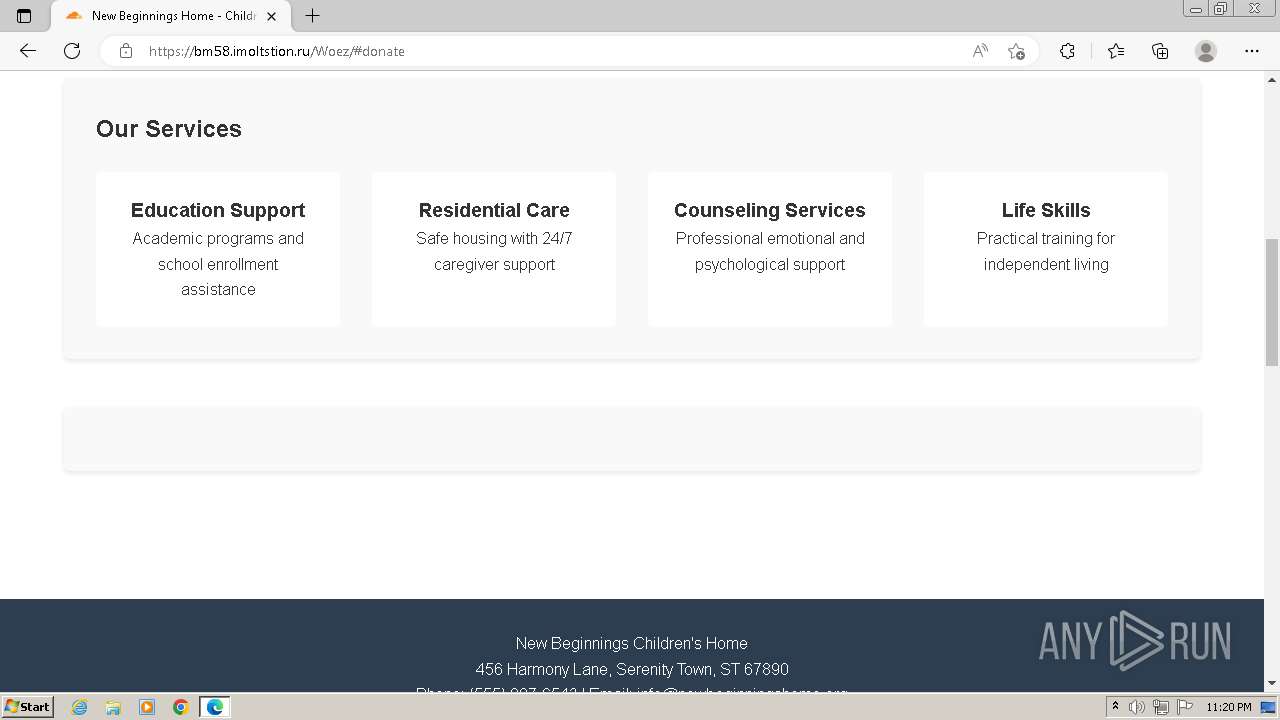Image resolution: width=1280 pixels, height=720 pixels.
Task: Click 'Practical training for independent living' text
Action: (1046, 251)
